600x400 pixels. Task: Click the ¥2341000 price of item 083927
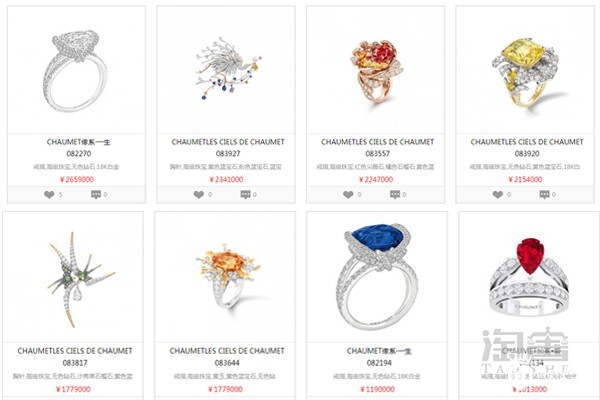227,179
